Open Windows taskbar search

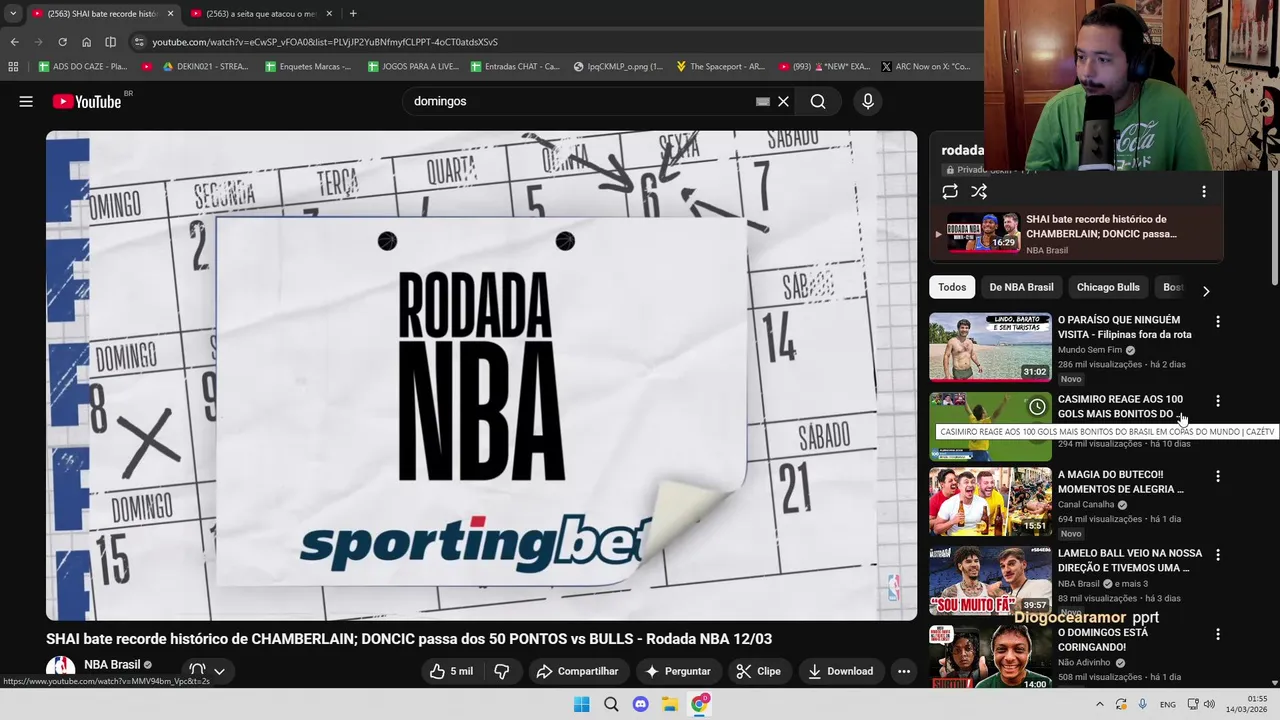(x=611, y=704)
